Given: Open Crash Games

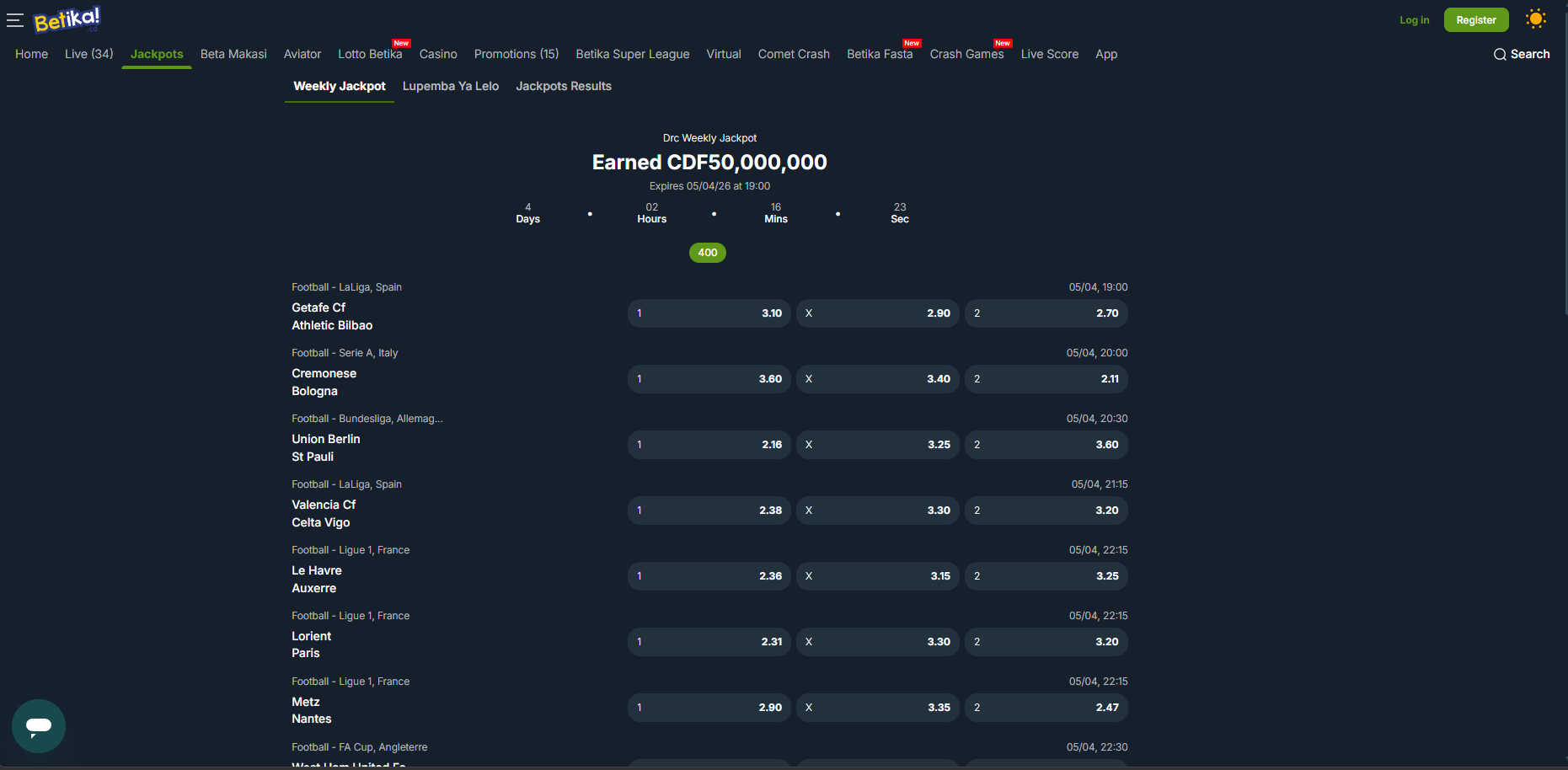Looking at the screenshot, I should [967, 54].
